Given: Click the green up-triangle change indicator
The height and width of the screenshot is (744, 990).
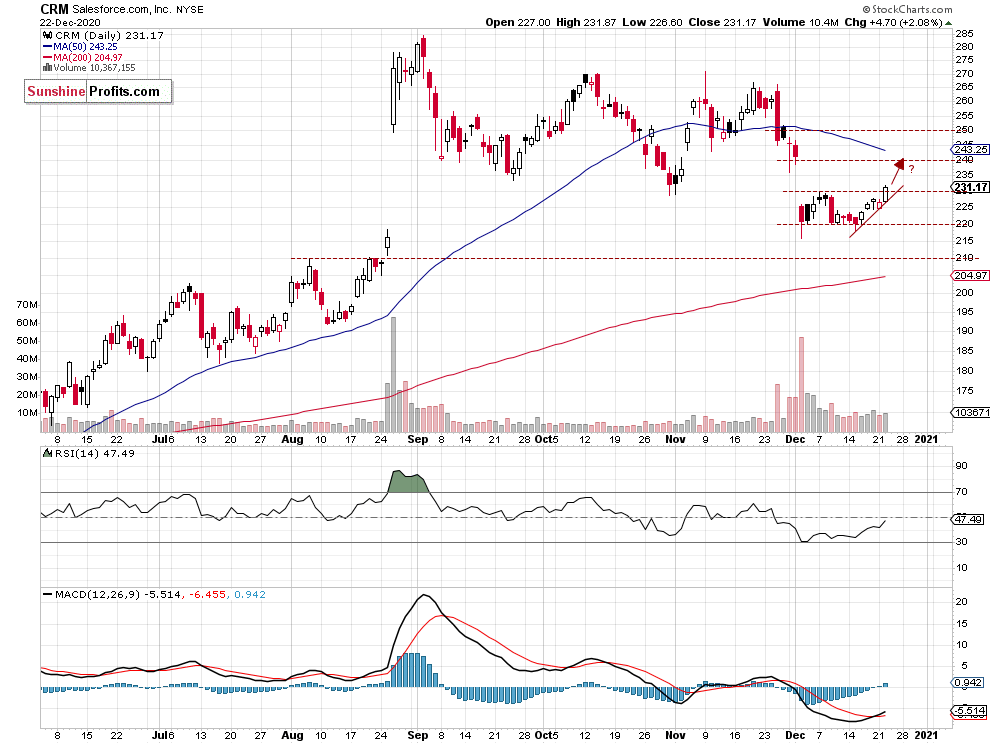Looking at the screenshot, I should click(x=948, y=23).
